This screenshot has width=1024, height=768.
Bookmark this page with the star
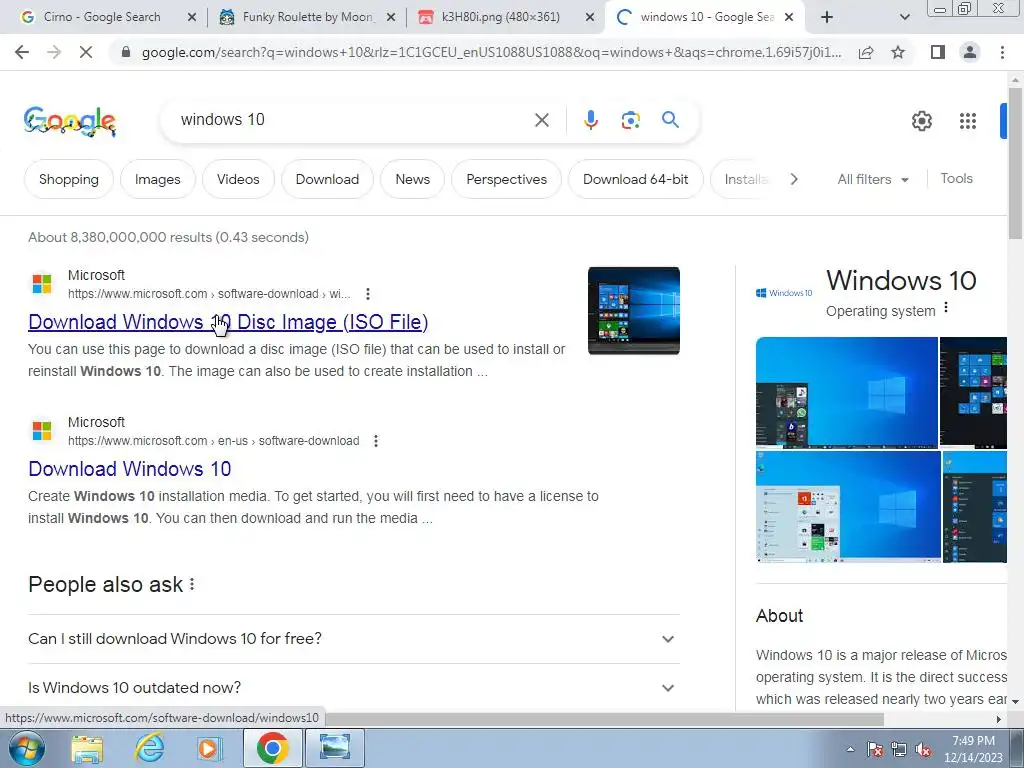pos(898,52)
